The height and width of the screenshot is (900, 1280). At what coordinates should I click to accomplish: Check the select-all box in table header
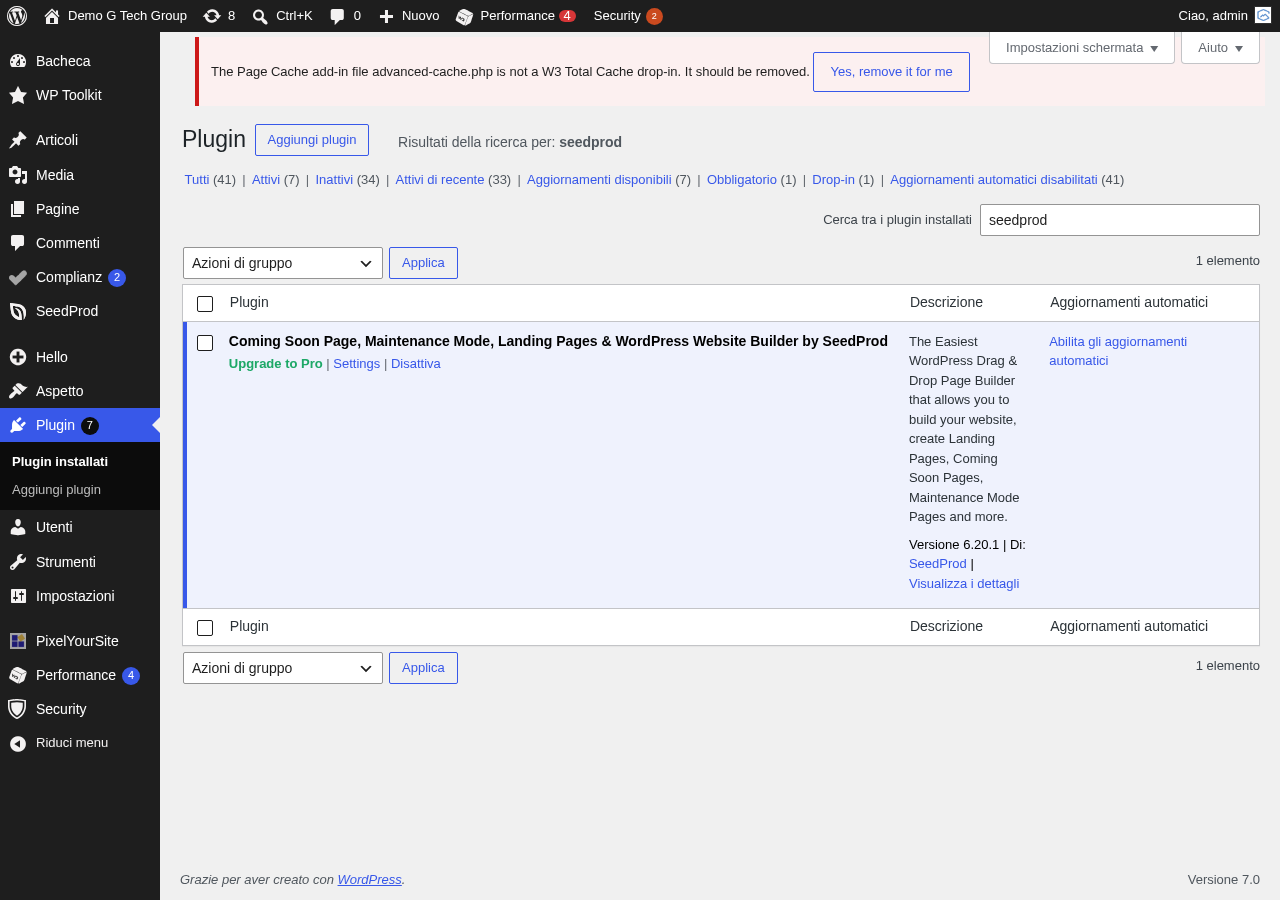[205, 304]
